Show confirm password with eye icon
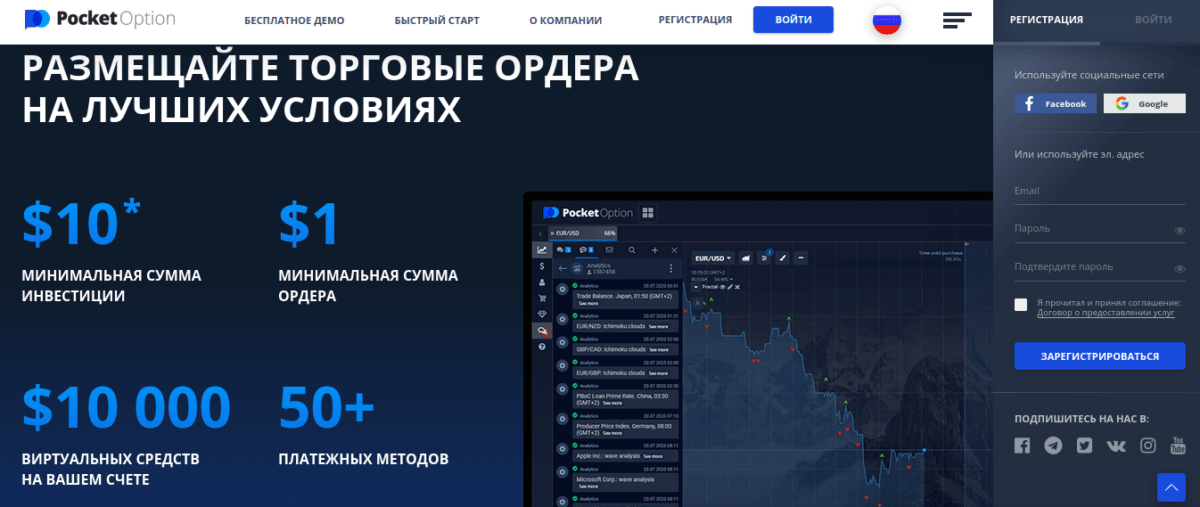The width and height of the screenshot is (1200, 507). (x=1179, y=268)
